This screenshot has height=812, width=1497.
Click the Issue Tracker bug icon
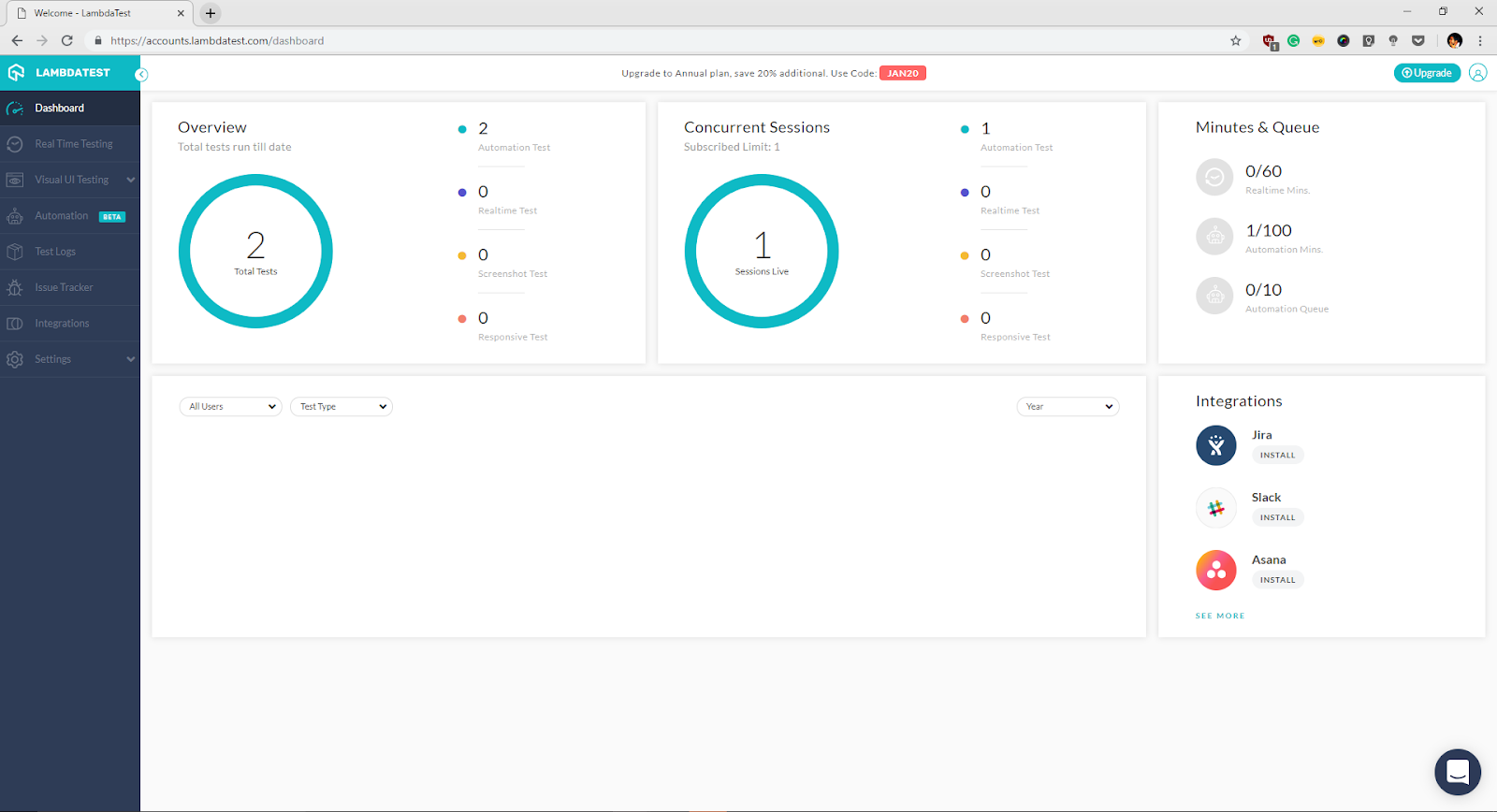click(15, 288)
